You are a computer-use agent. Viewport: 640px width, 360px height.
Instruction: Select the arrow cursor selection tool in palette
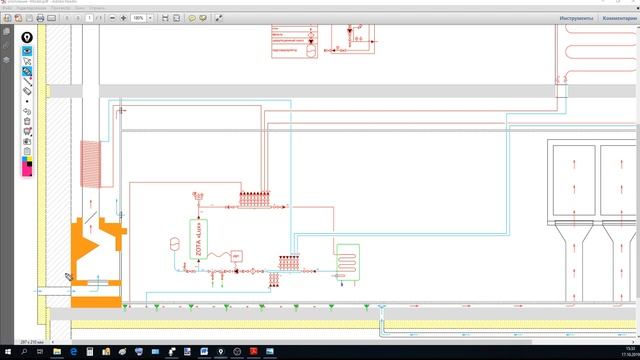tap(27, 61)
